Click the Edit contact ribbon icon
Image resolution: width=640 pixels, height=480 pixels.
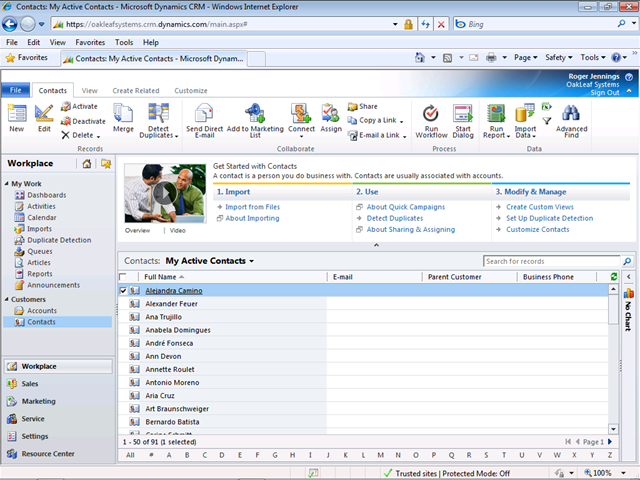pos(44,116)
